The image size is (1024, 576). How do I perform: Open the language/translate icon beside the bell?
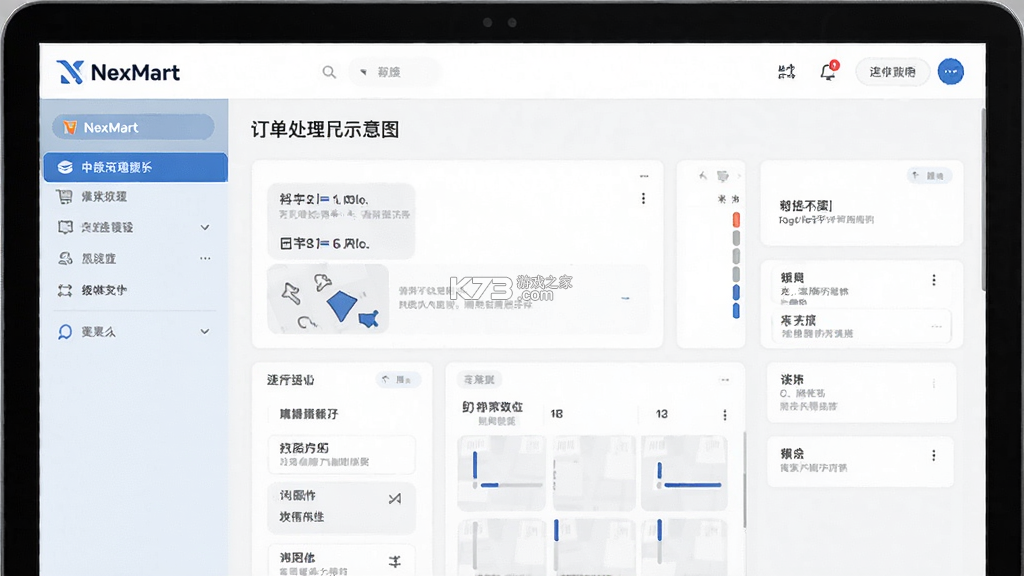[787, 72]
